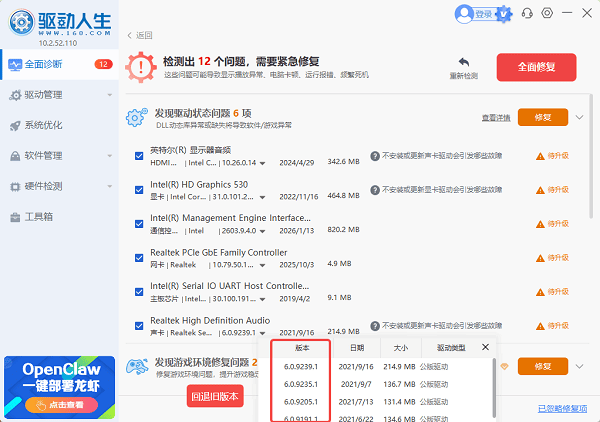Uncheck Realtek High Definition Audio

[139, 326]
